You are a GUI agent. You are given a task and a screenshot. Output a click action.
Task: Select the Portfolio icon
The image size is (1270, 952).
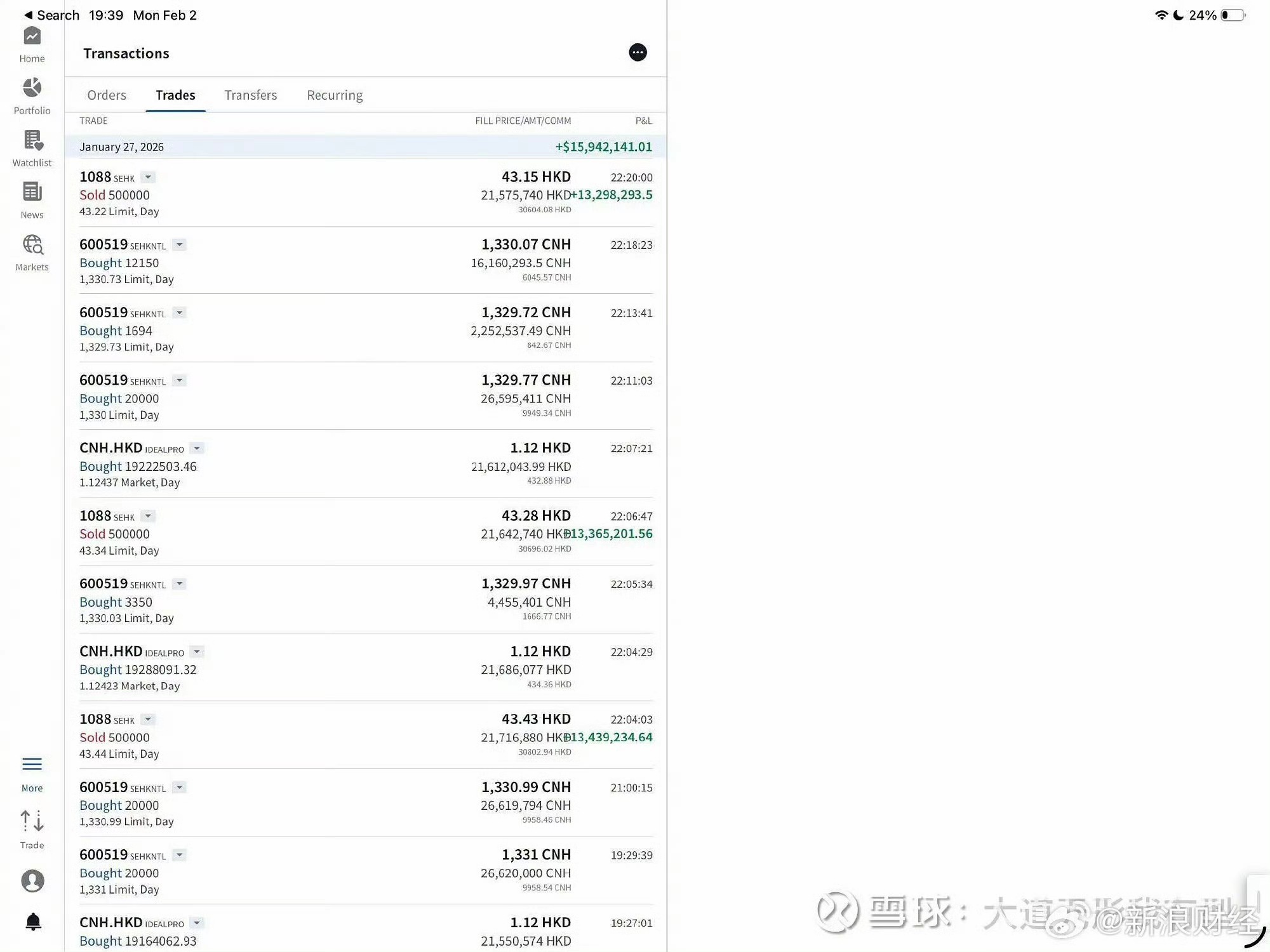(x=32, y=95)
